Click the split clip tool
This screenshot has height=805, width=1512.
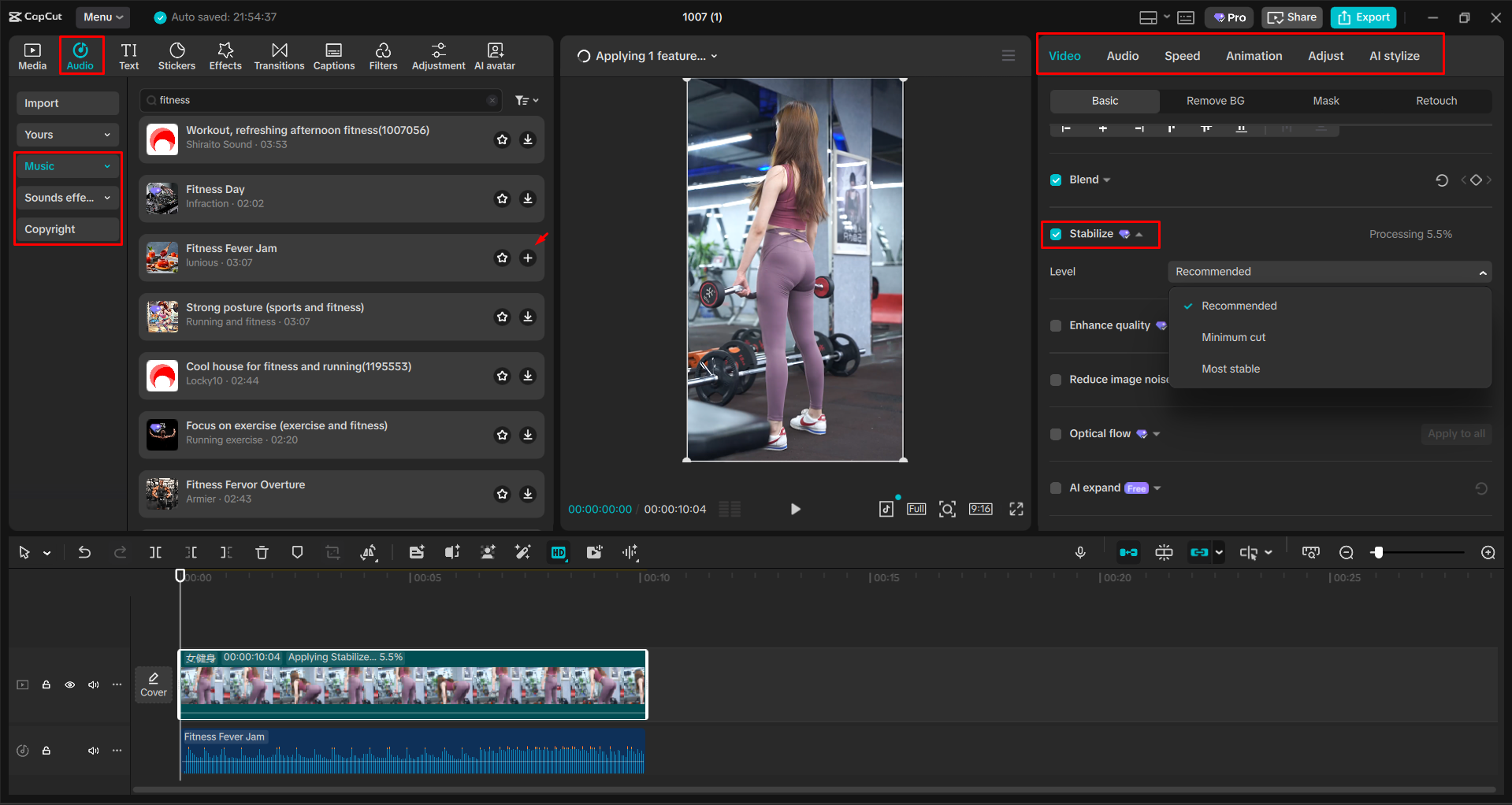155,552
